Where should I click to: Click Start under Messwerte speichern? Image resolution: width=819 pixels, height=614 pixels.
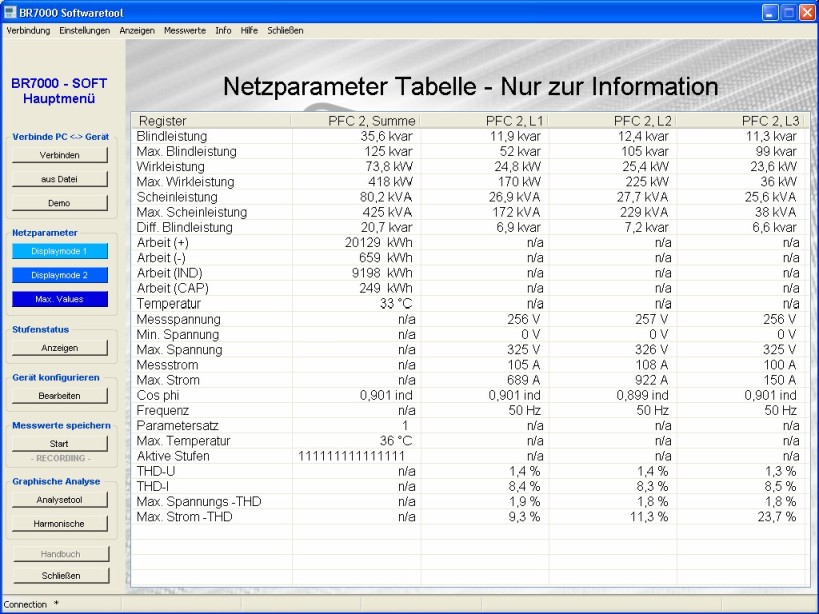tap(60, 444)
